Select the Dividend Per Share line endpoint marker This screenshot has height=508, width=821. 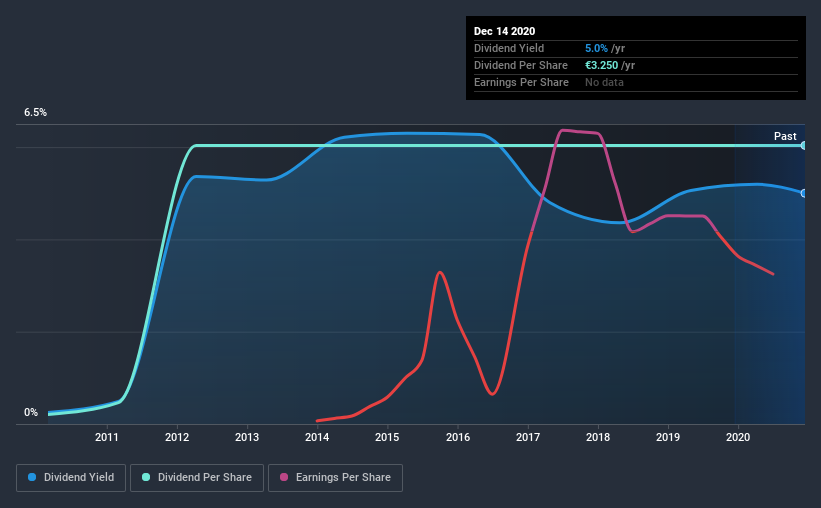(x=803, y=146)
